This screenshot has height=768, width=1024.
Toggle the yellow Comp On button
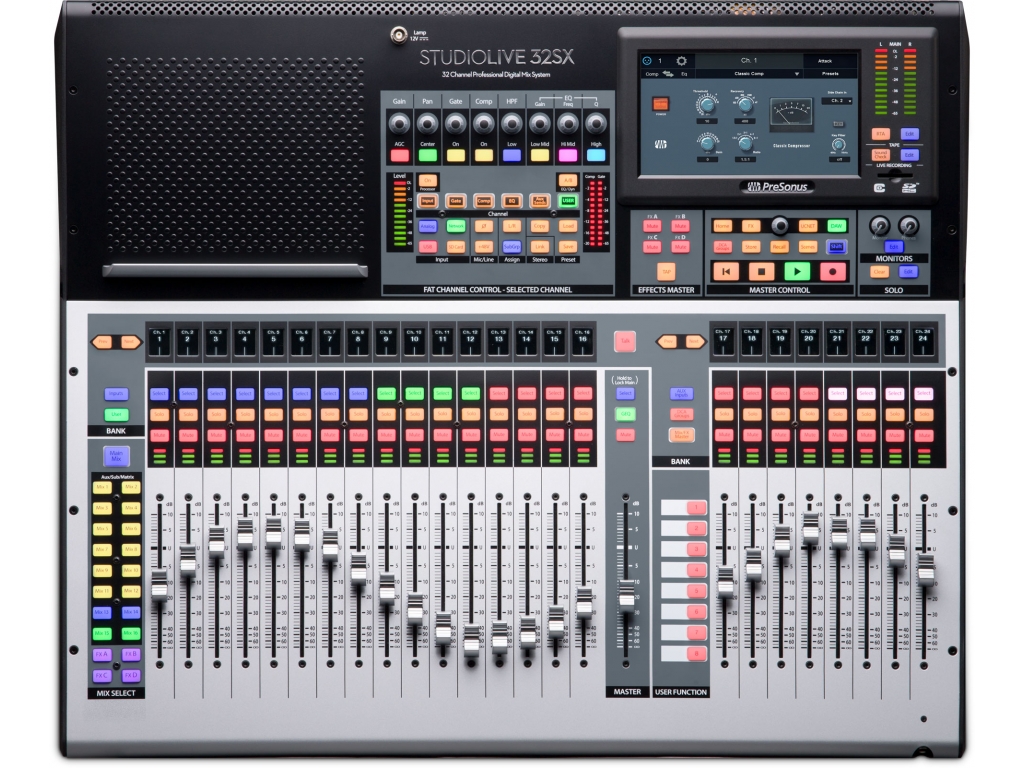tap(483, 155)
